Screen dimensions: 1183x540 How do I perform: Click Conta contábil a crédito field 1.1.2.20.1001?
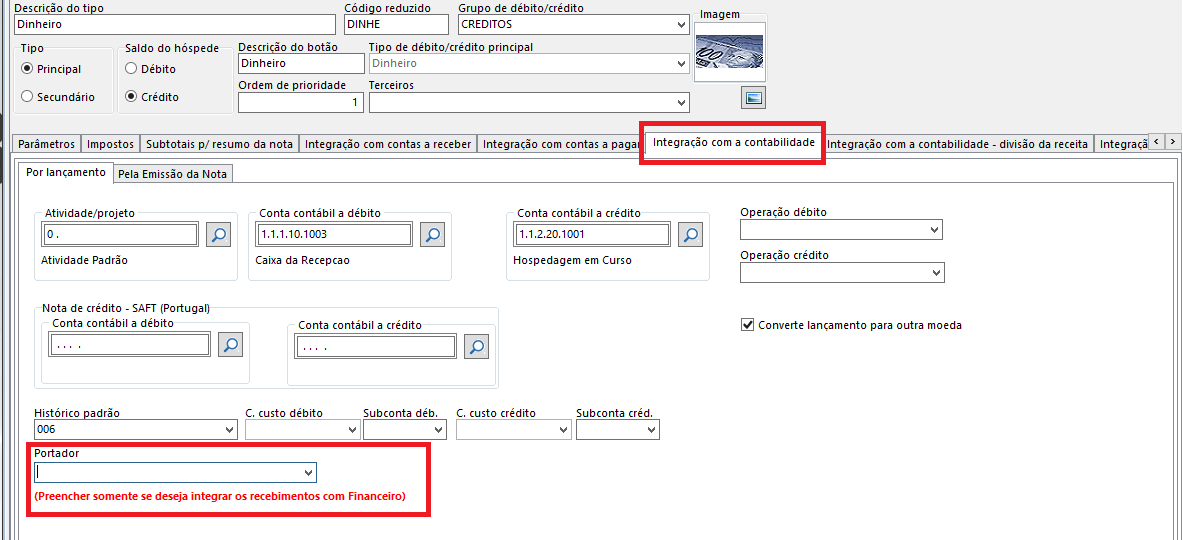coord(592,235)
